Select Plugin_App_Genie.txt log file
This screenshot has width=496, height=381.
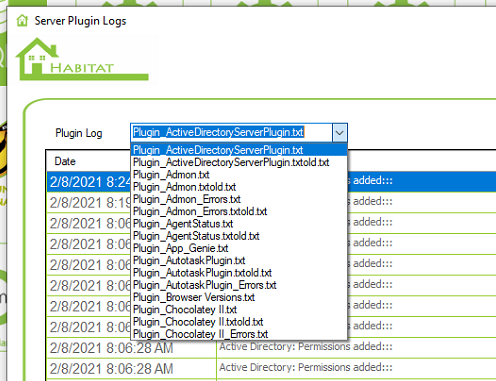239,248
